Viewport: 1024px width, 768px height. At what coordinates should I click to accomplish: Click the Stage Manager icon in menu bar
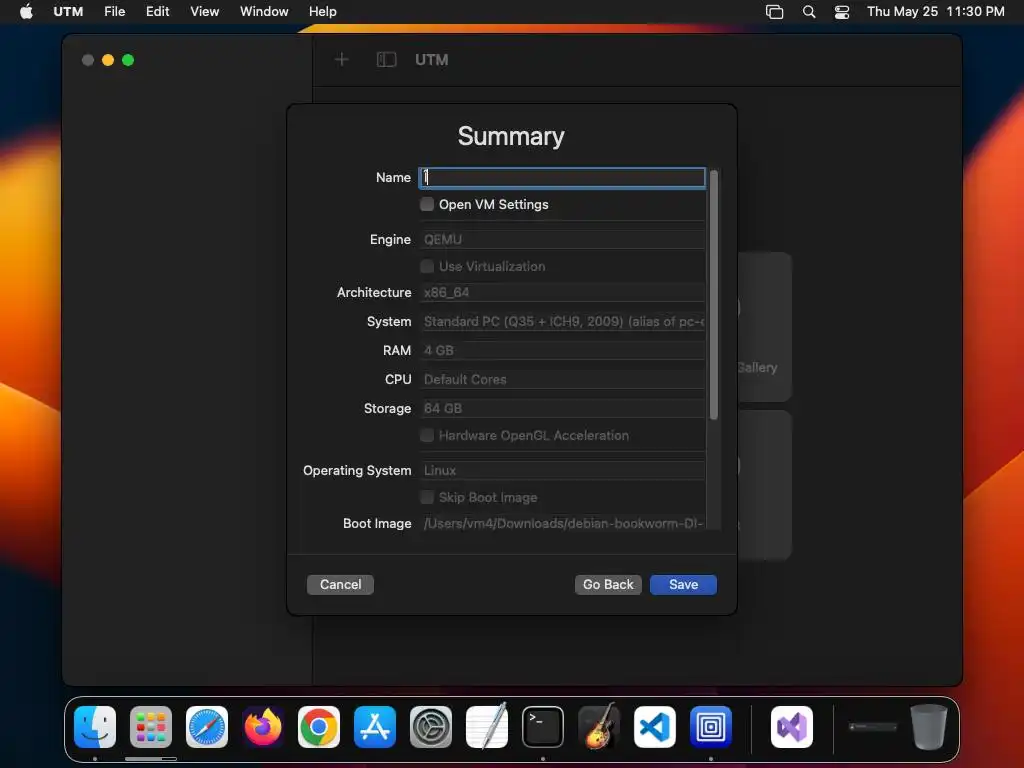(x=775, y=12)
